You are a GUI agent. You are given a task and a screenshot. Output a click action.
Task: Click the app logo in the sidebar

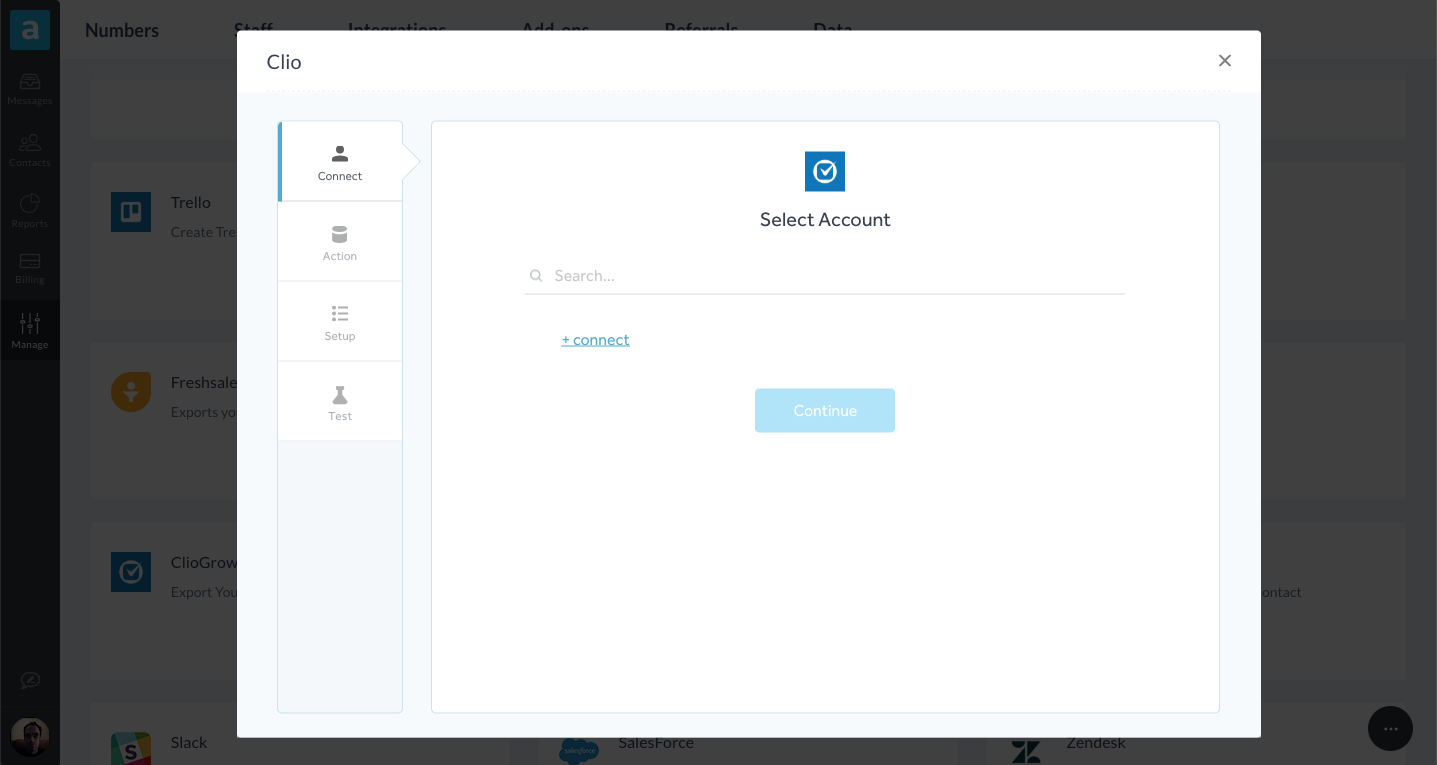click(x=30, y=30)
